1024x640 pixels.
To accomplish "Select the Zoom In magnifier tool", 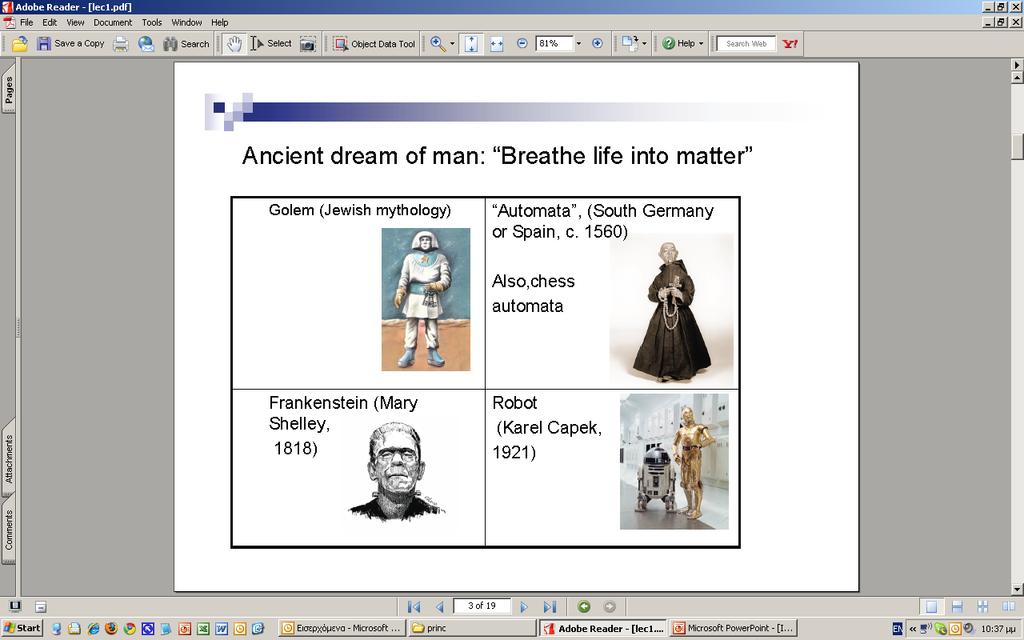I will pyautogui.click(x=438, y=44).
